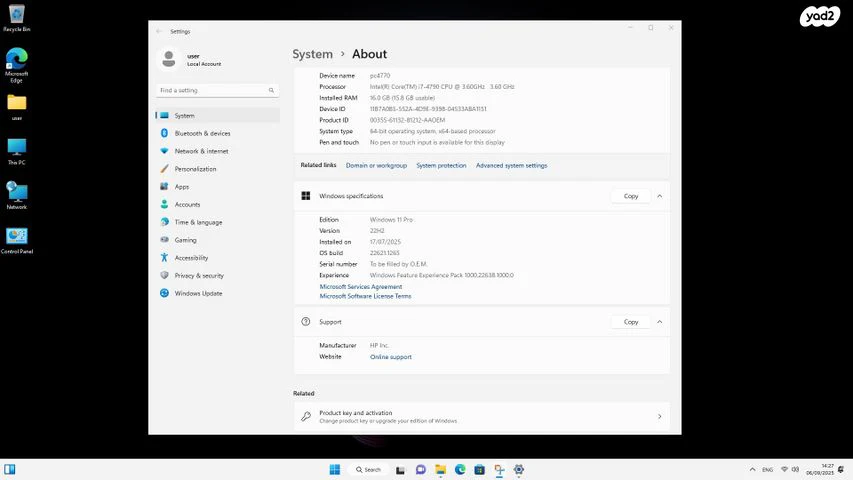Screen dimensions: 853x480
Task: Go back with the Settings back arrow
Action: point(159,32)
